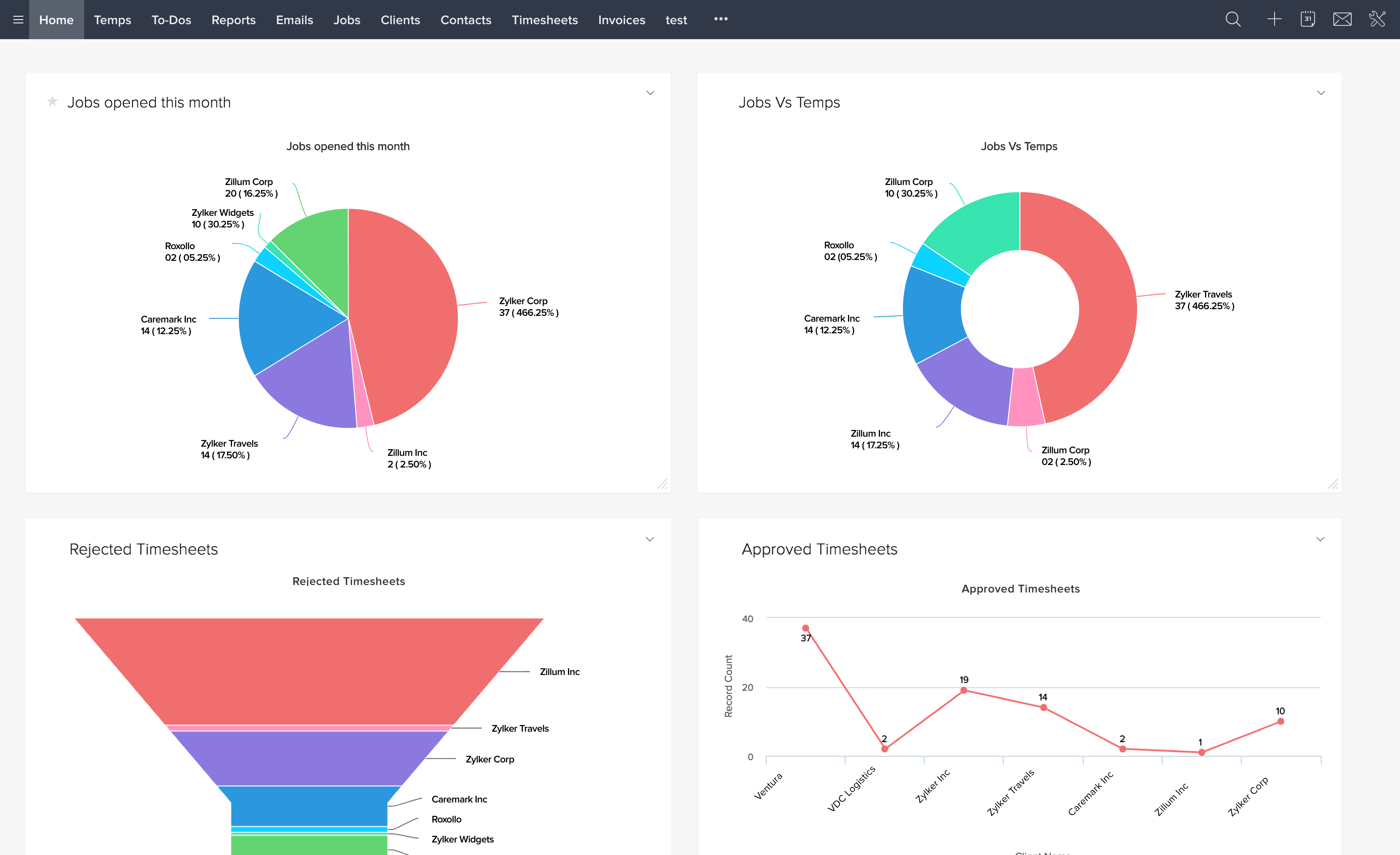
Task: Open Approved Timesheets widget dropdown chevron
Action: coord(1320,539)
